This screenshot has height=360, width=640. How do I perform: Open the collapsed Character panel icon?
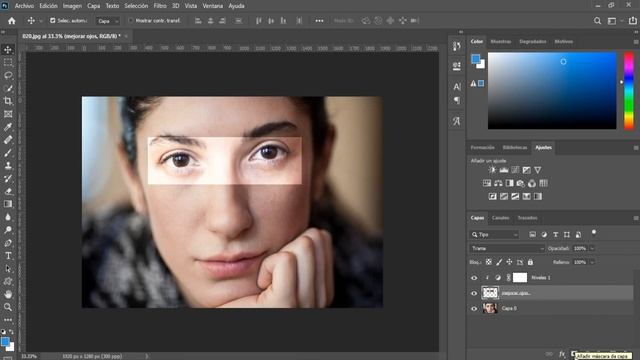coord(457,87)
